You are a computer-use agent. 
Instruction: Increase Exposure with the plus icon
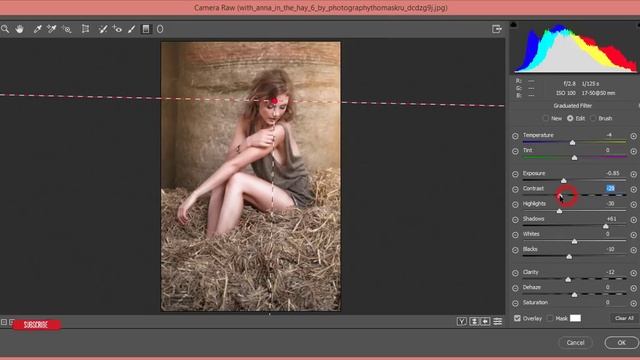coord(633,174)
